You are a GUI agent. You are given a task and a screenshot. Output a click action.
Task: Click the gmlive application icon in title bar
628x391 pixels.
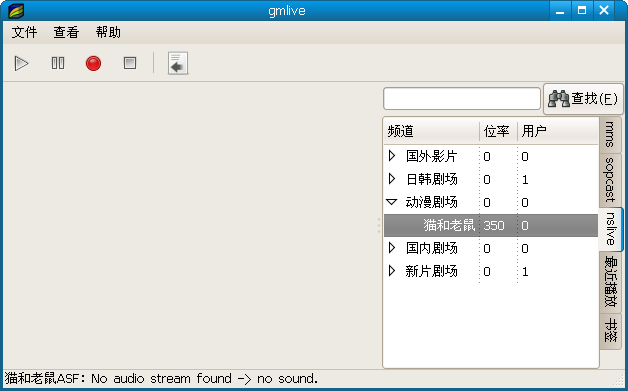16,11
